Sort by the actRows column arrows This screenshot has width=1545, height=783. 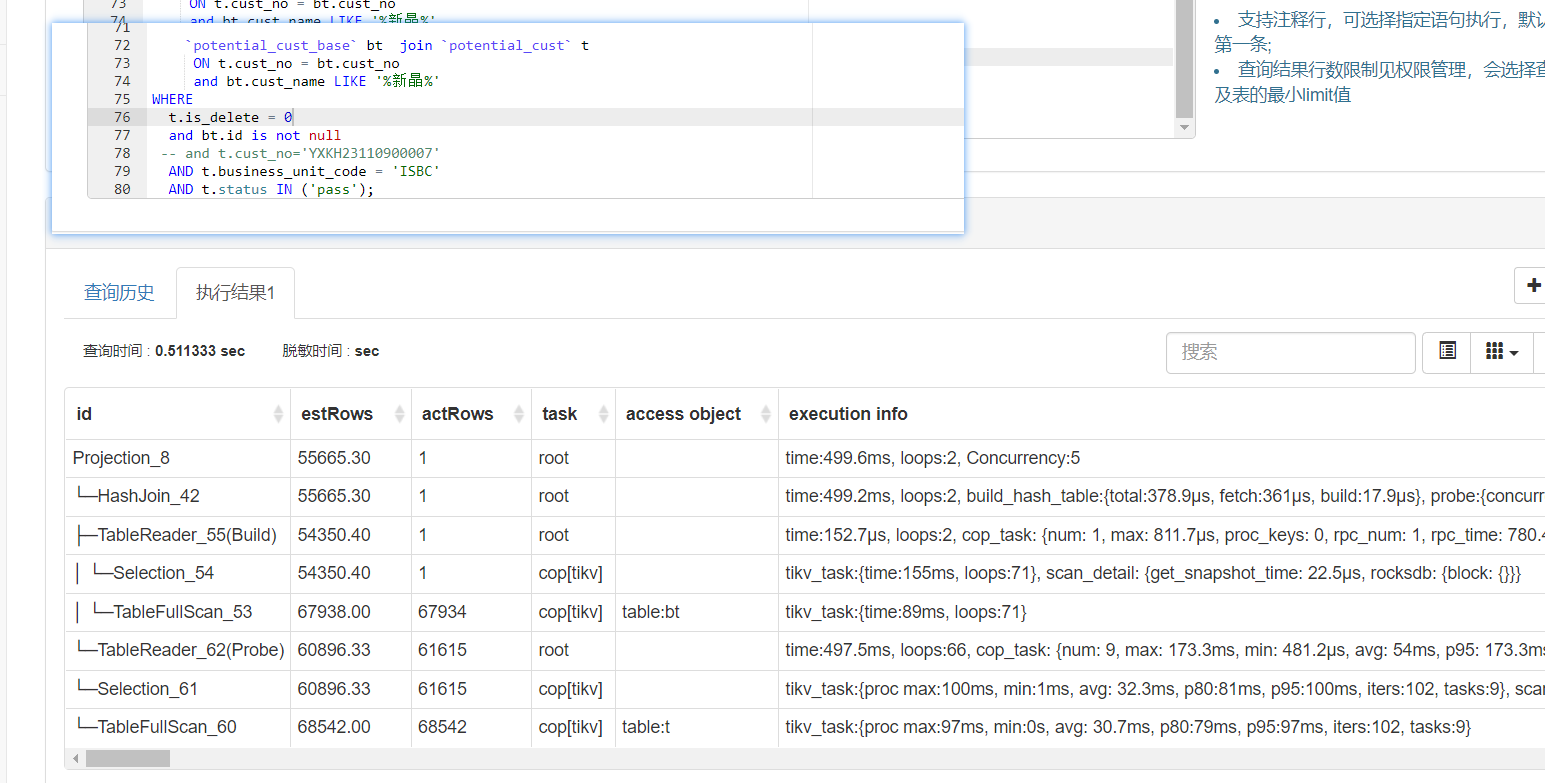[519, 414]
